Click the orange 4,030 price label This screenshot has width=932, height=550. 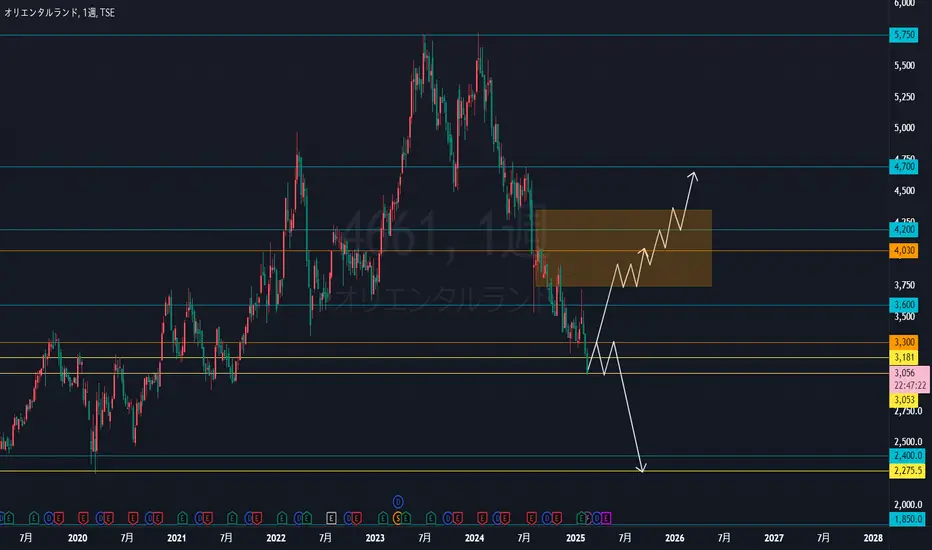[x=903, y=250]
